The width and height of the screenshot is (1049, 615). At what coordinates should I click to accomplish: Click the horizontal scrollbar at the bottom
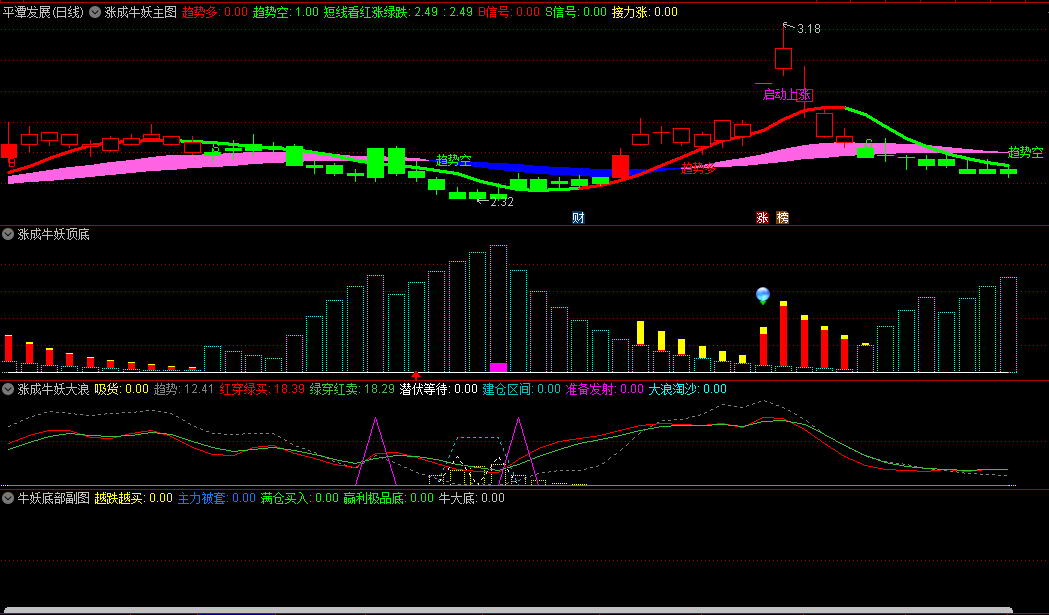click(507, 611)
